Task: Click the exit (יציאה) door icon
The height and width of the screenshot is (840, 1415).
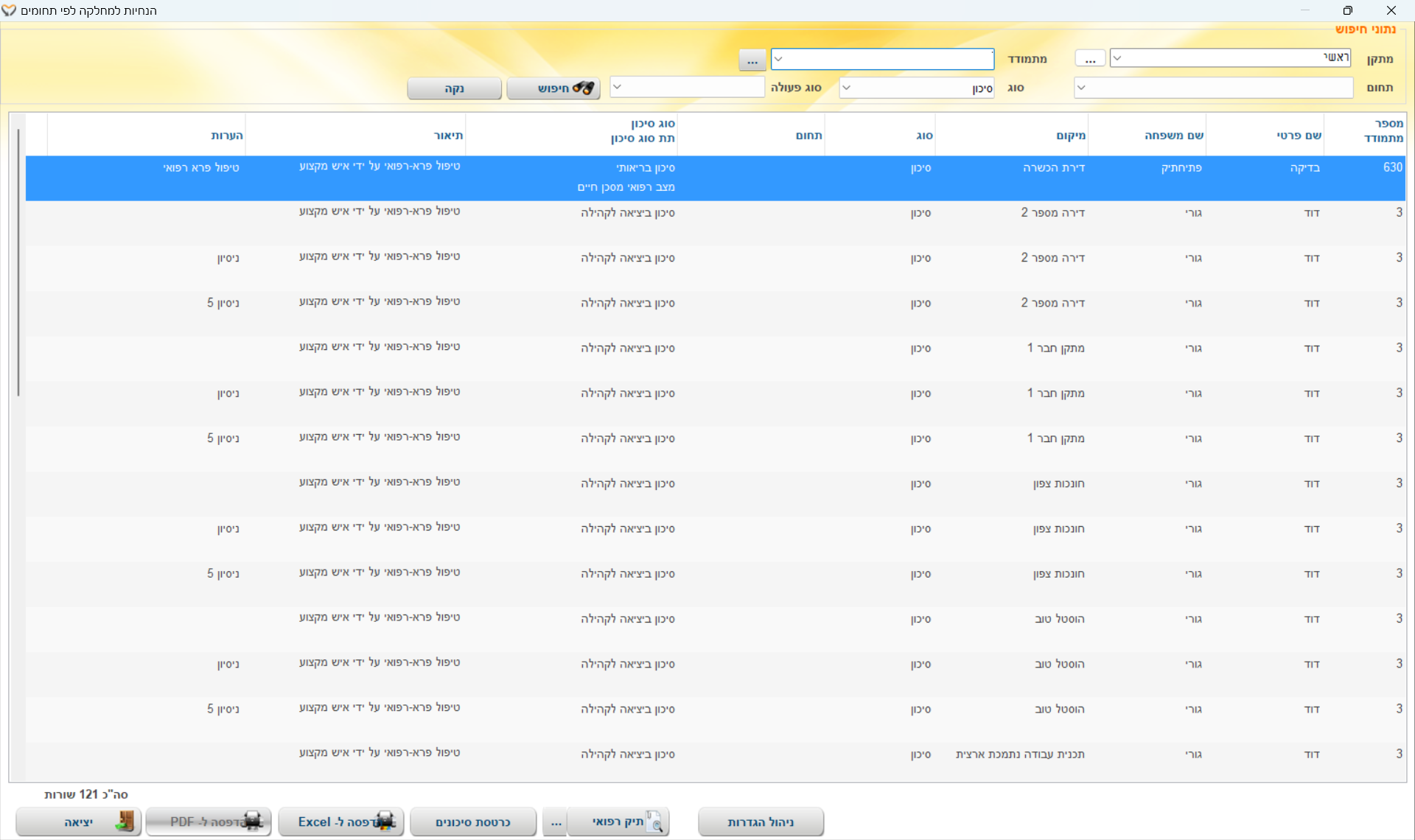Action: 126,822
